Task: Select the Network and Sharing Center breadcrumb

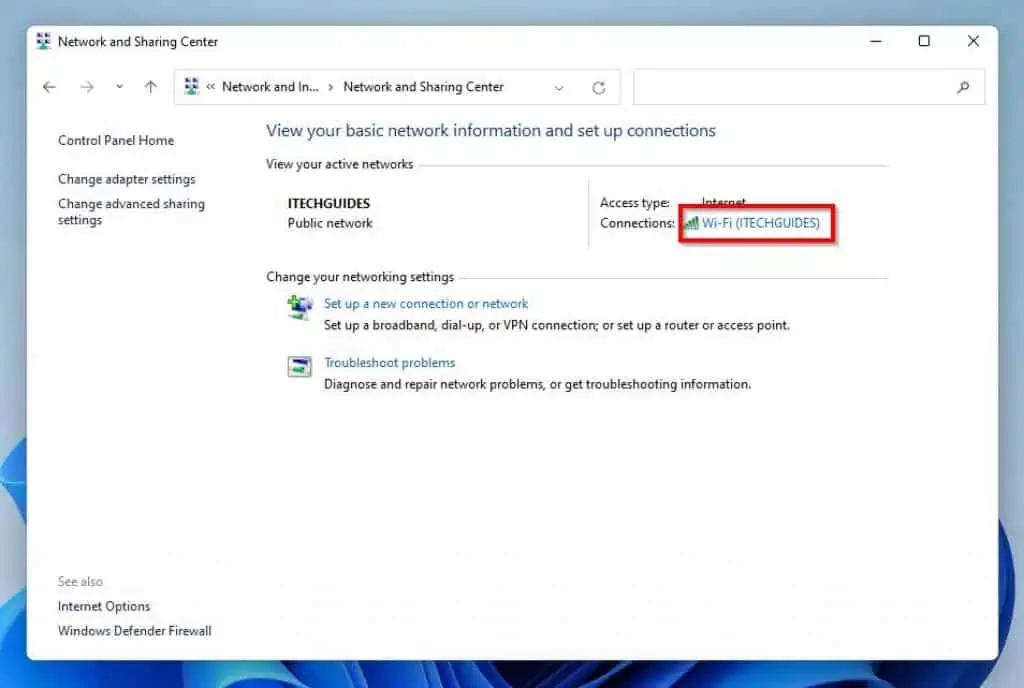Action: coord(425,87)
